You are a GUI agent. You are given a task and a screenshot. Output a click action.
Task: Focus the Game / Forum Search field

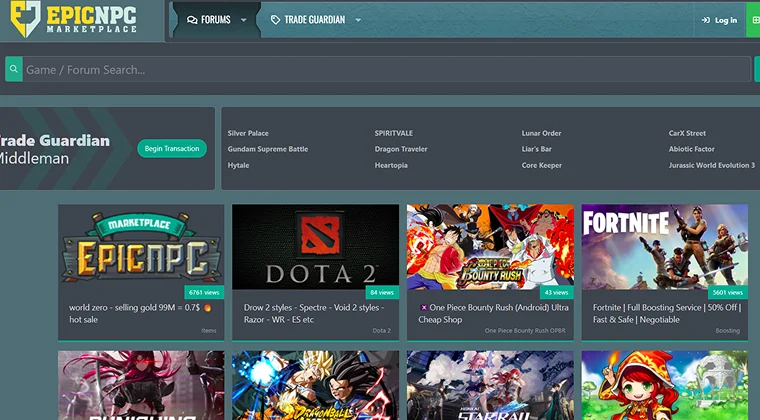point(386,69)
